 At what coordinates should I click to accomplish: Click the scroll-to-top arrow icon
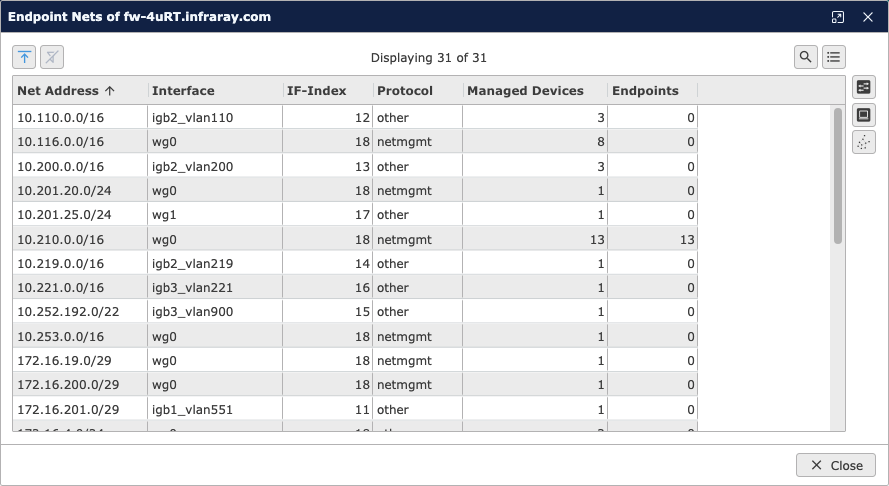click(25, 57)
